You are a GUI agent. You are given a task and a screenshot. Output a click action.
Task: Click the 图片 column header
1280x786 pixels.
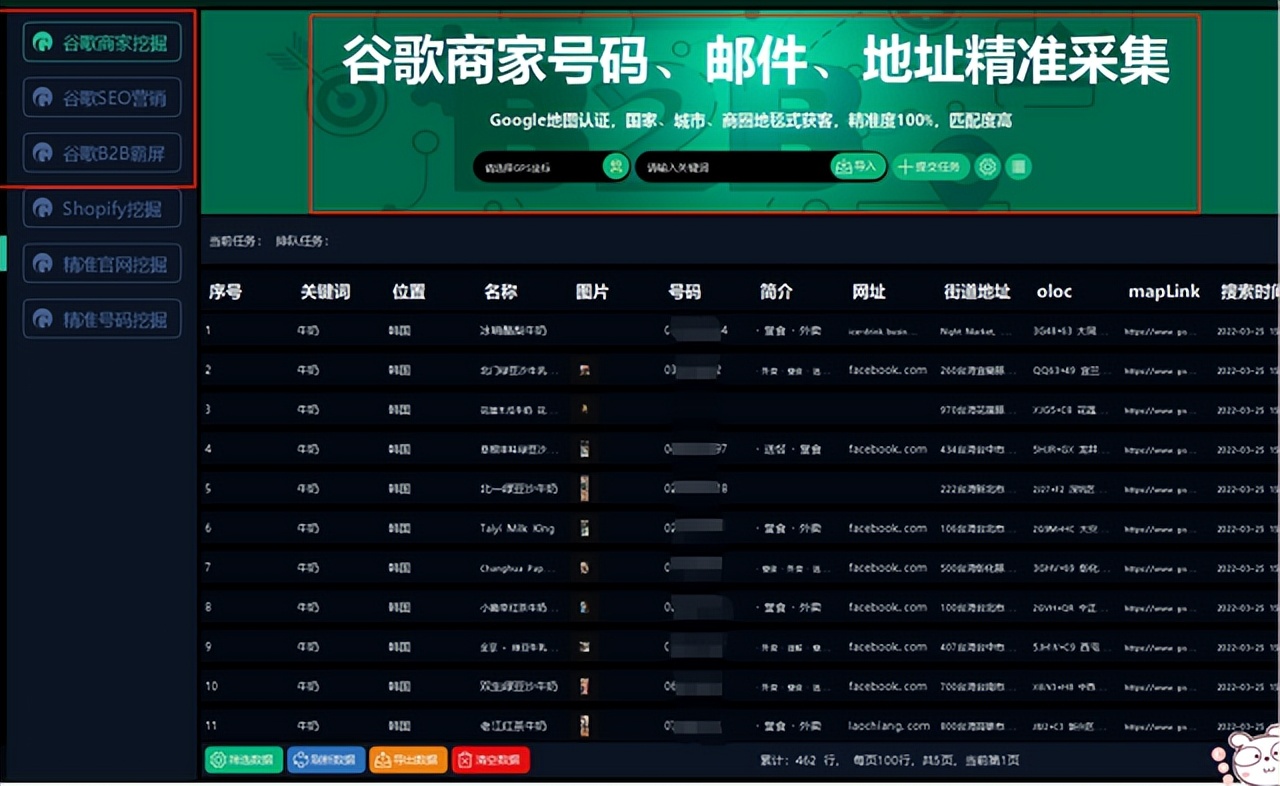(x=592, y=292)
